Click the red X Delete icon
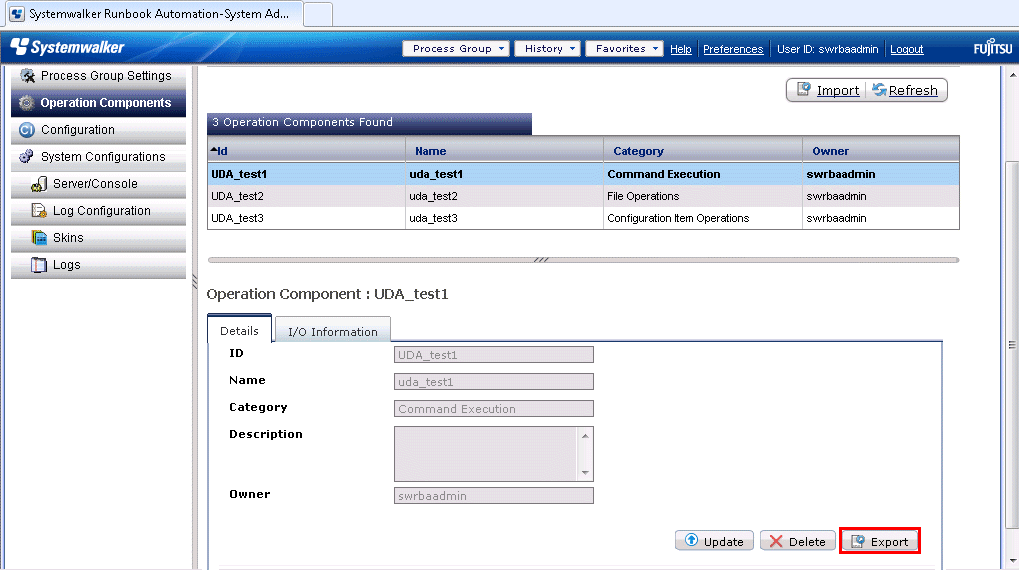The image size is (1019, 571). pyautogui.click(x=776, y=541)
